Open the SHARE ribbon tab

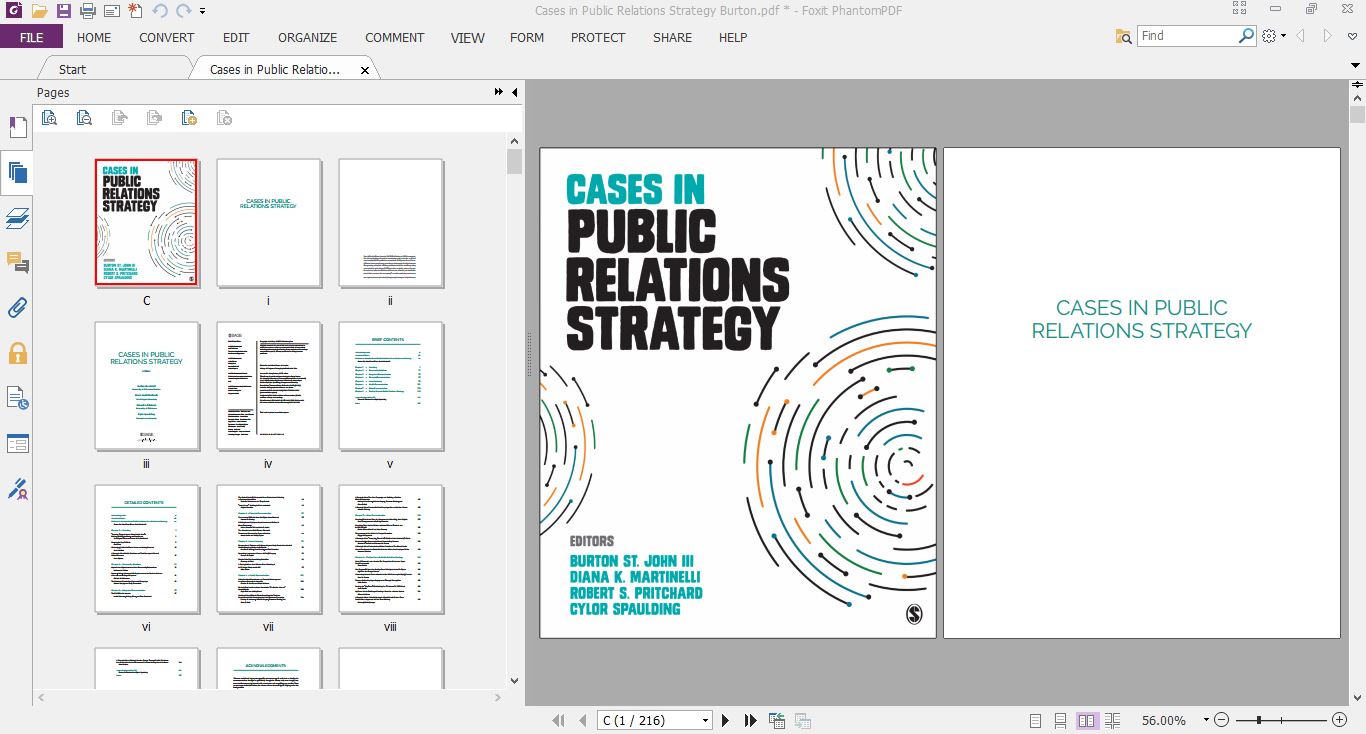pyautogui.click(x=672, y=37)
